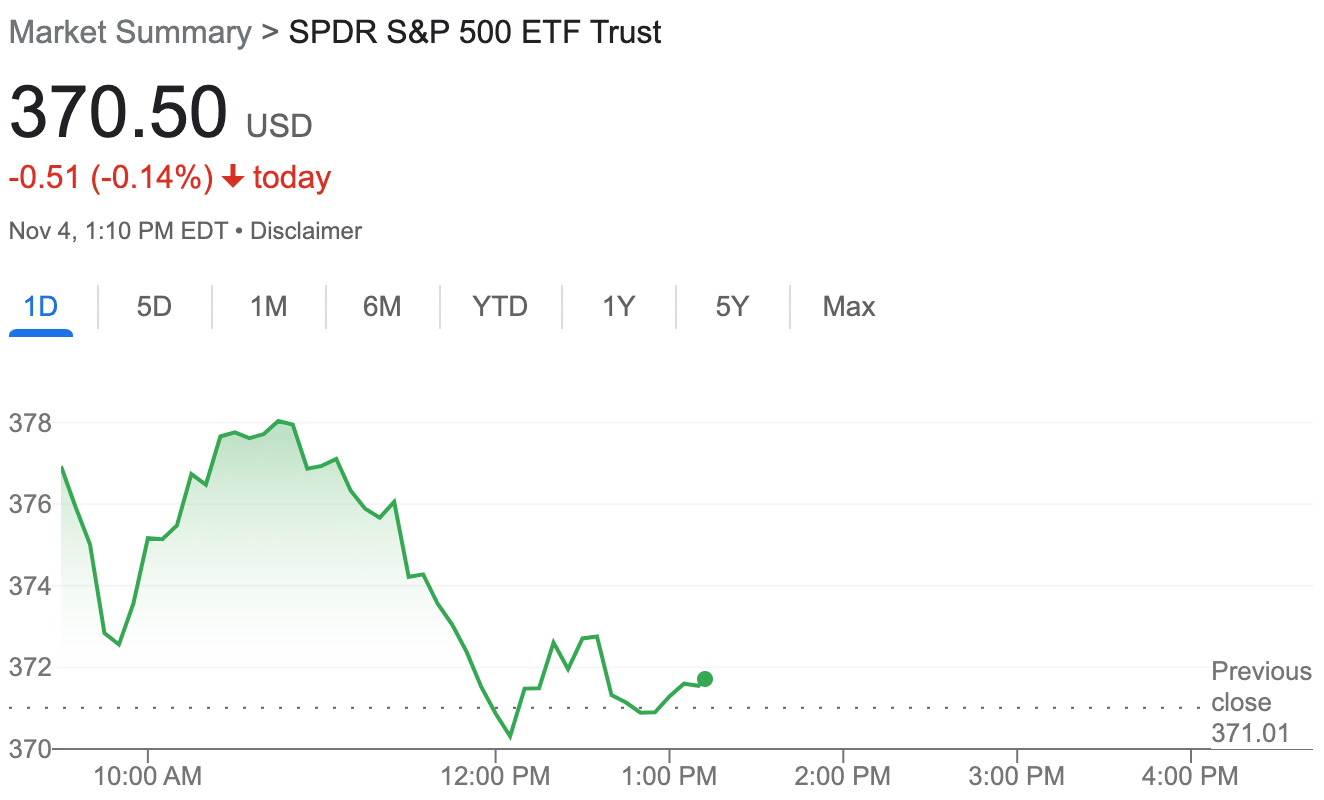Switch to 5Y history tab

(x=732, y=306)
